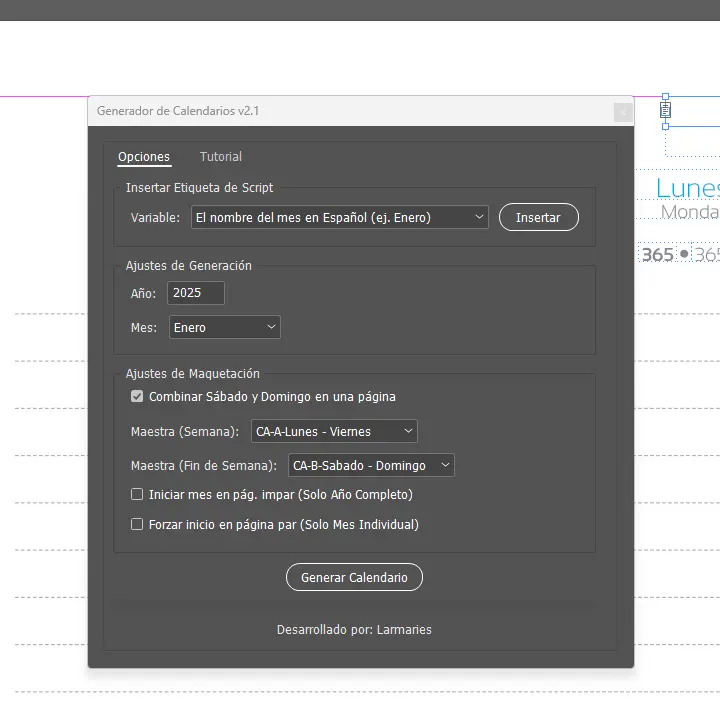Enable Iniciar mes en pág. impar

tap(137, 494)
